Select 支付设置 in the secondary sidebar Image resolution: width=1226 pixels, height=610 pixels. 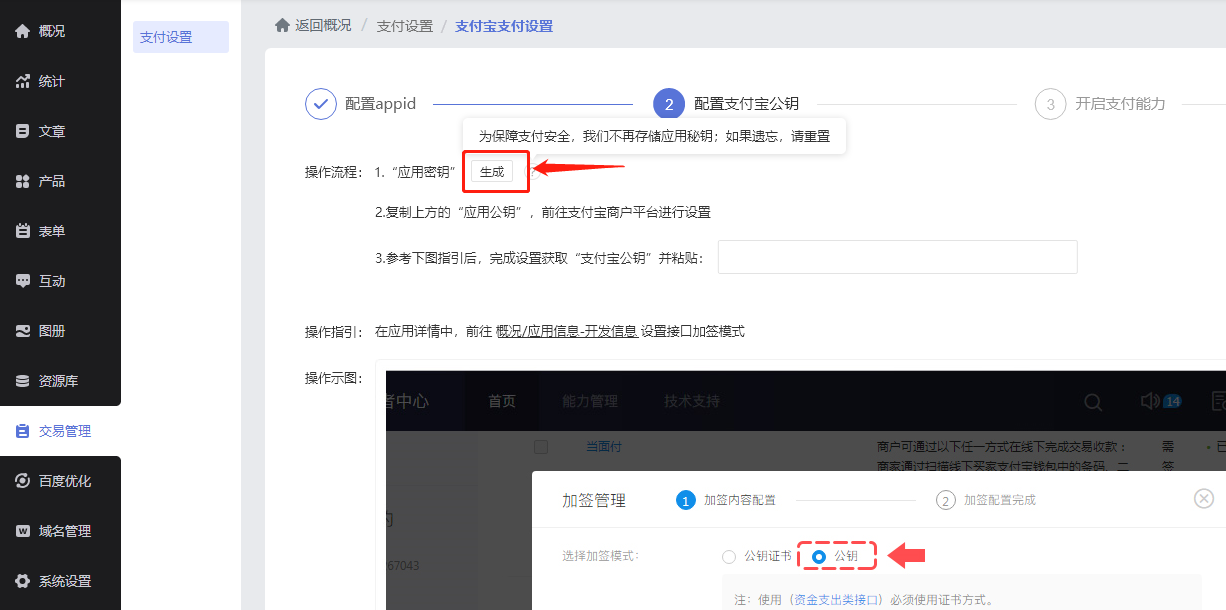tap(181, 37)
